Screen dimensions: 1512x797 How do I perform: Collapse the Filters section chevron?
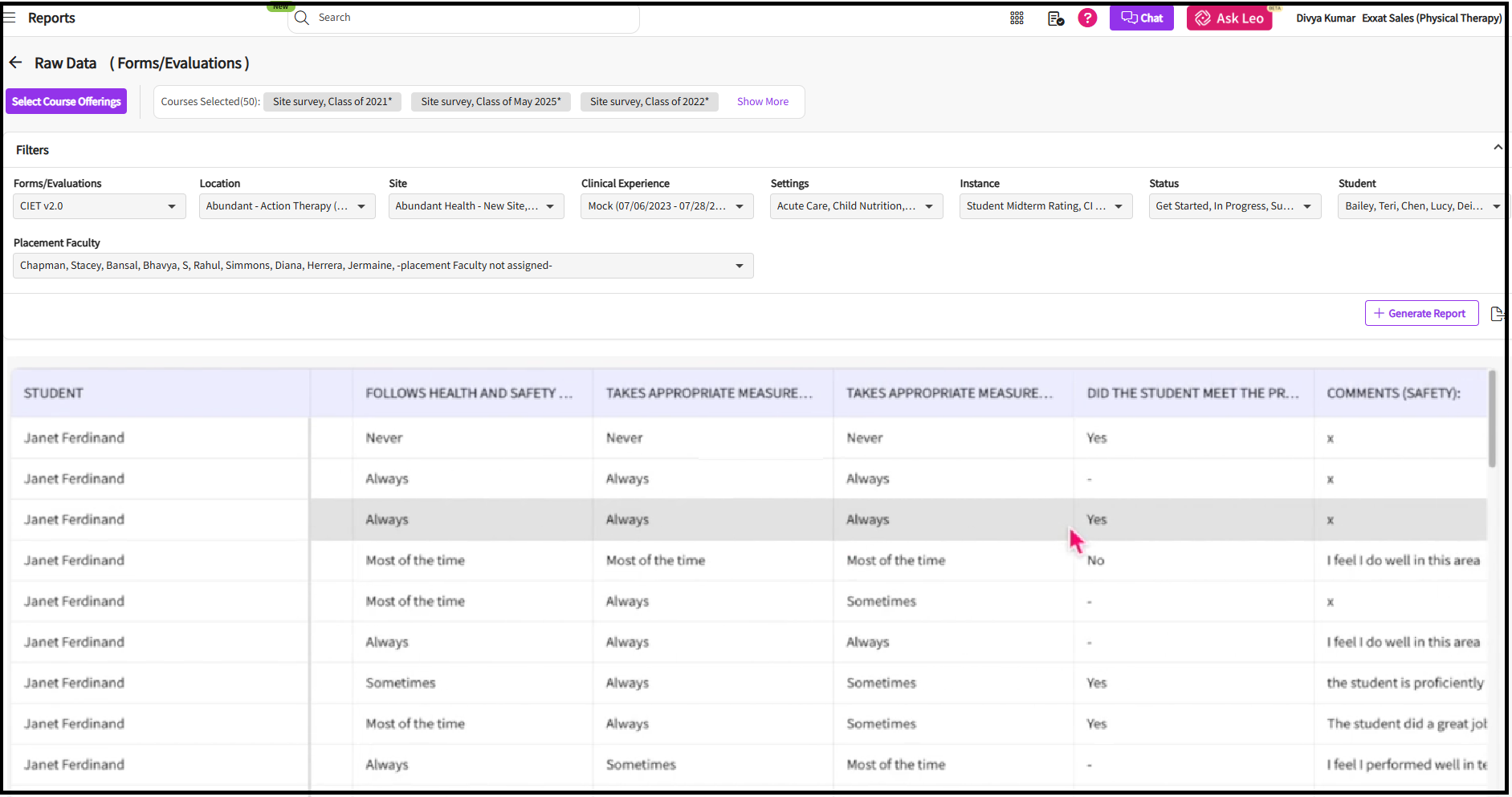(x=1497, y=148)
